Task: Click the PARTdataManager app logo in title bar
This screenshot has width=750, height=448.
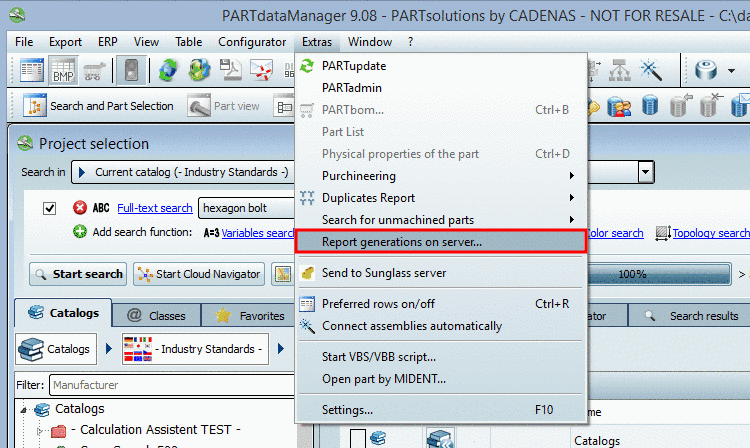Action: click(17, 15)
